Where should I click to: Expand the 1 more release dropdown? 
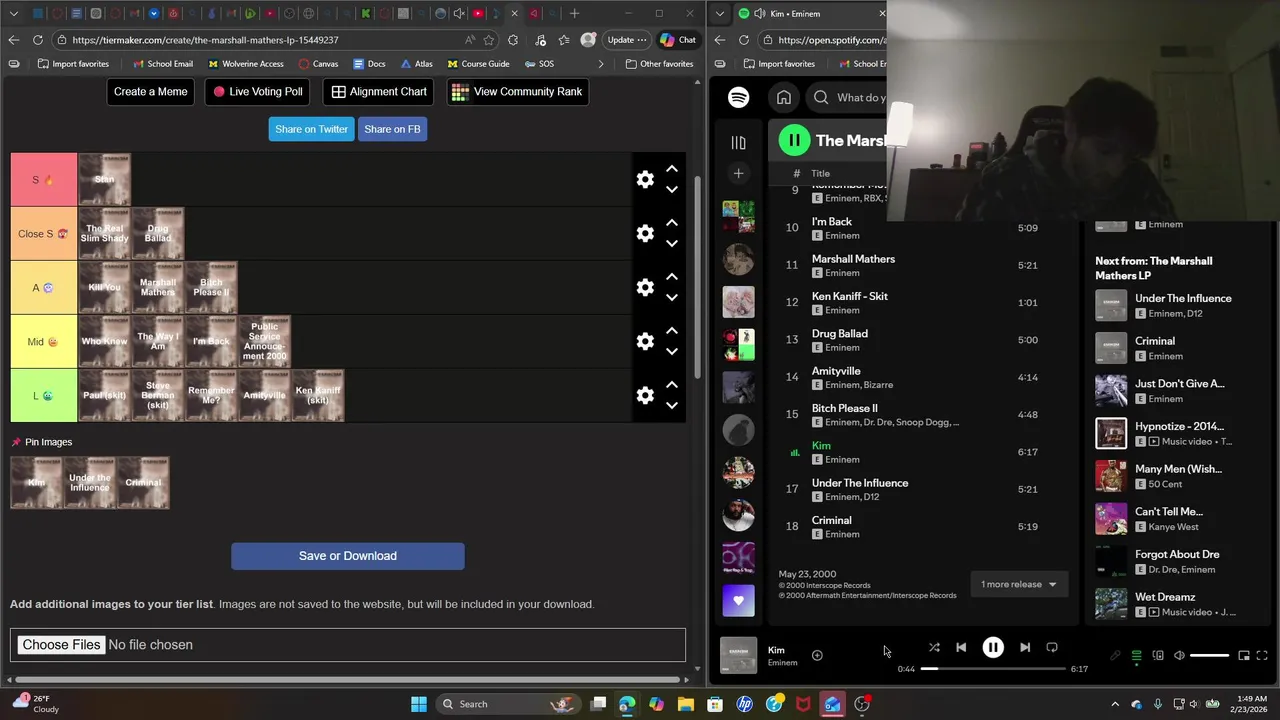coord(1019,584)
